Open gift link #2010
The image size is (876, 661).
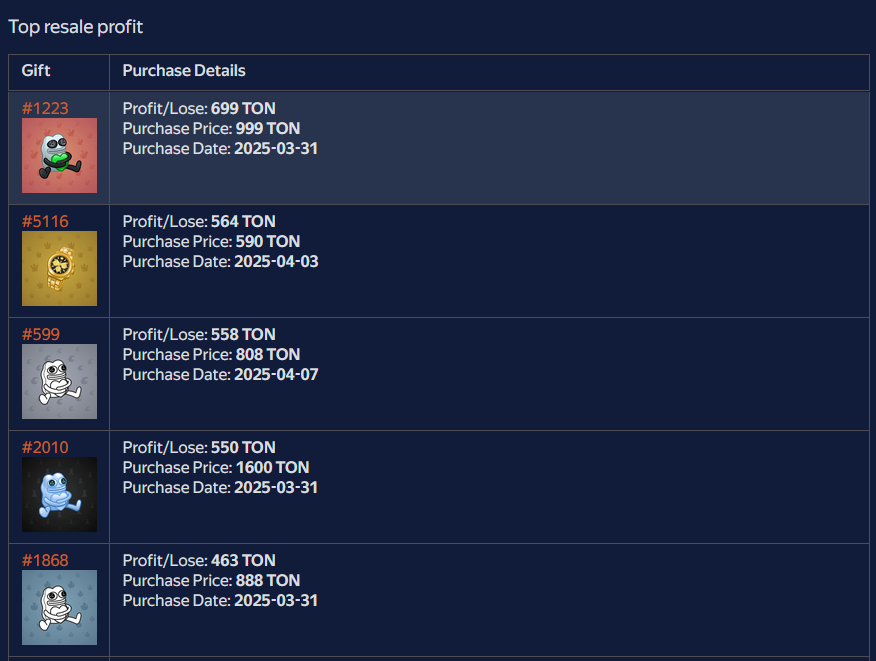[45, 447]
